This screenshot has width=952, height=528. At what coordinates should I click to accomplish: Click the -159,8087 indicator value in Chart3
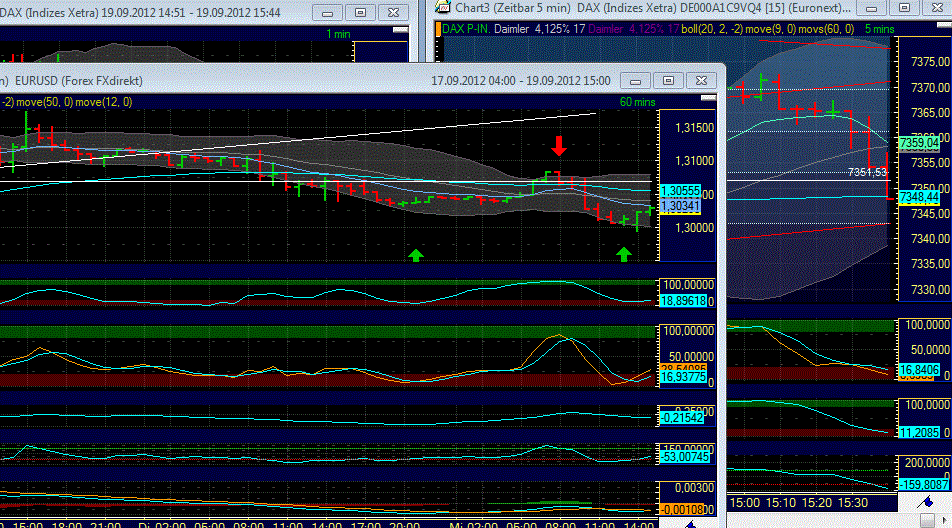(923, 485)
